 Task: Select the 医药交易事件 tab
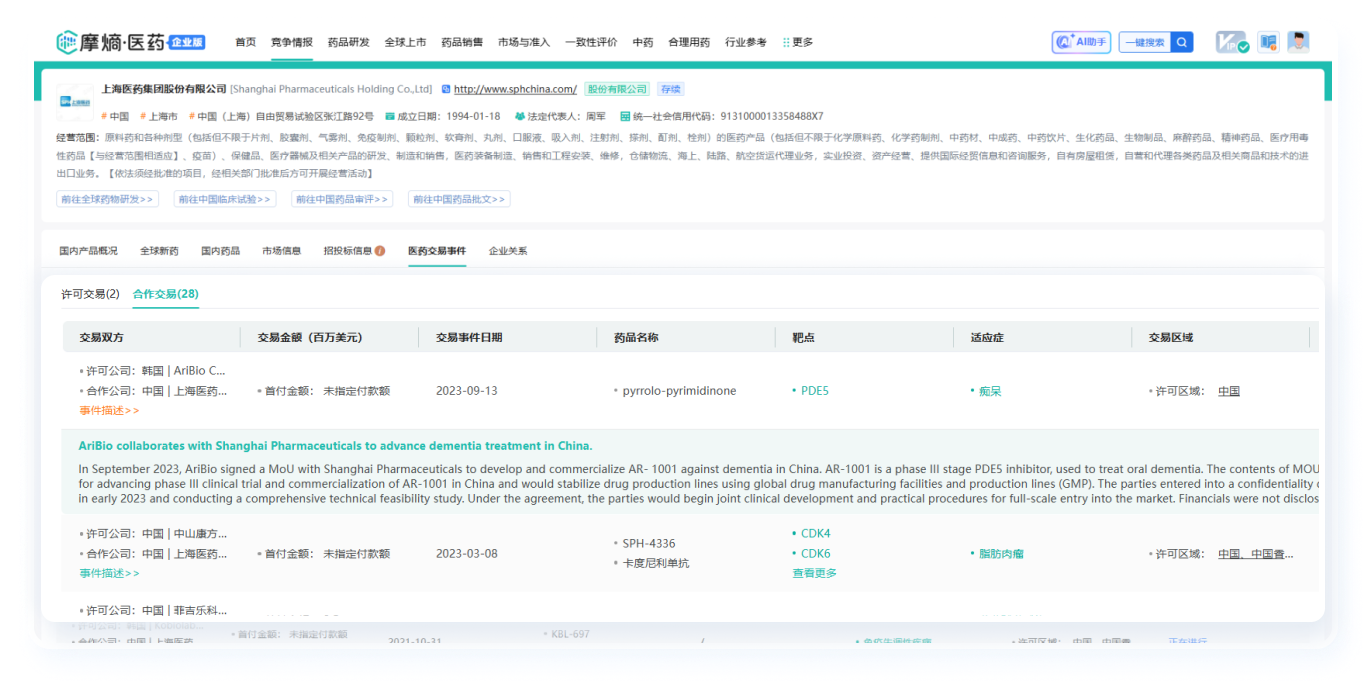pos(437,251)
